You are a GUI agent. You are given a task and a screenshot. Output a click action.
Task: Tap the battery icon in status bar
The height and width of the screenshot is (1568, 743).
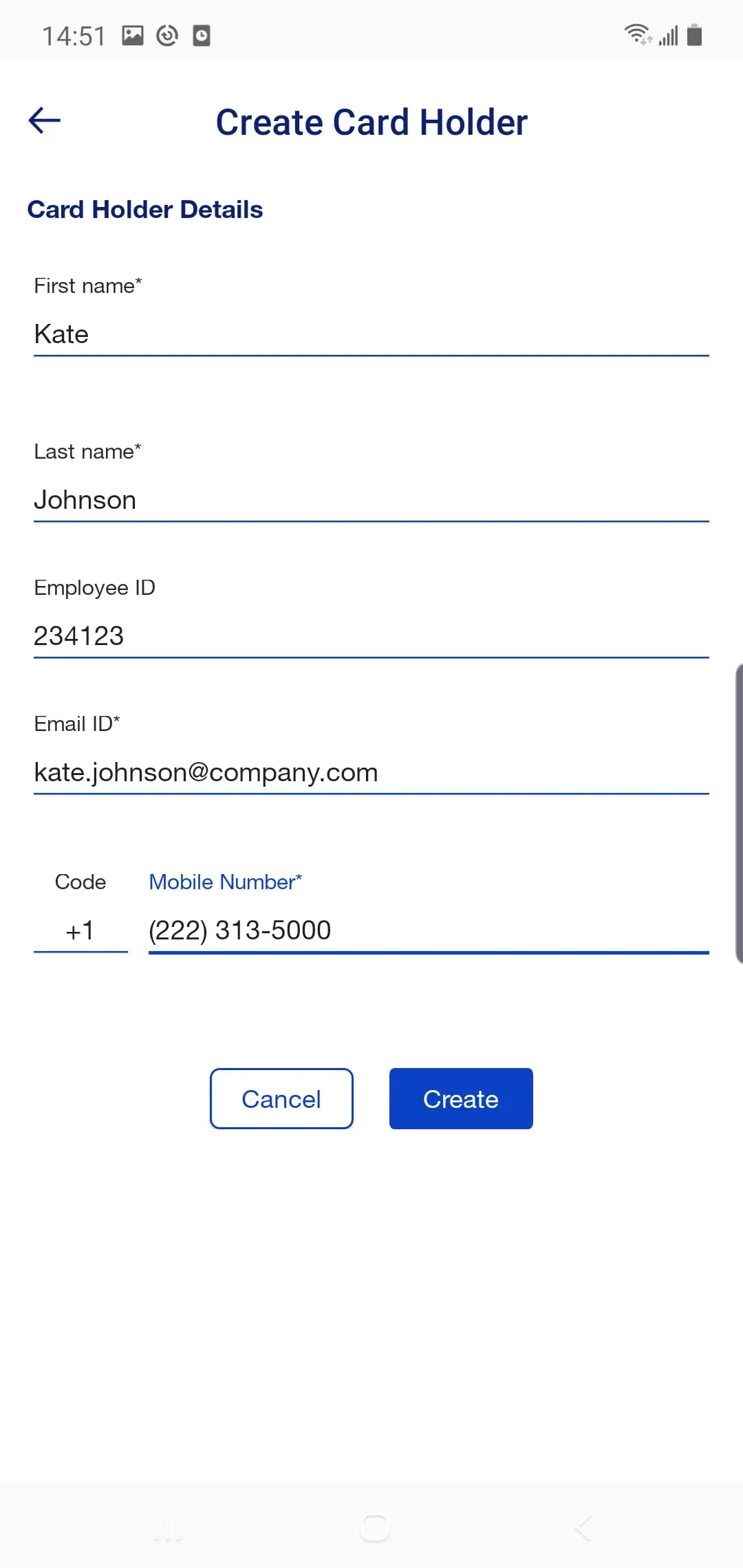(695, 34)
